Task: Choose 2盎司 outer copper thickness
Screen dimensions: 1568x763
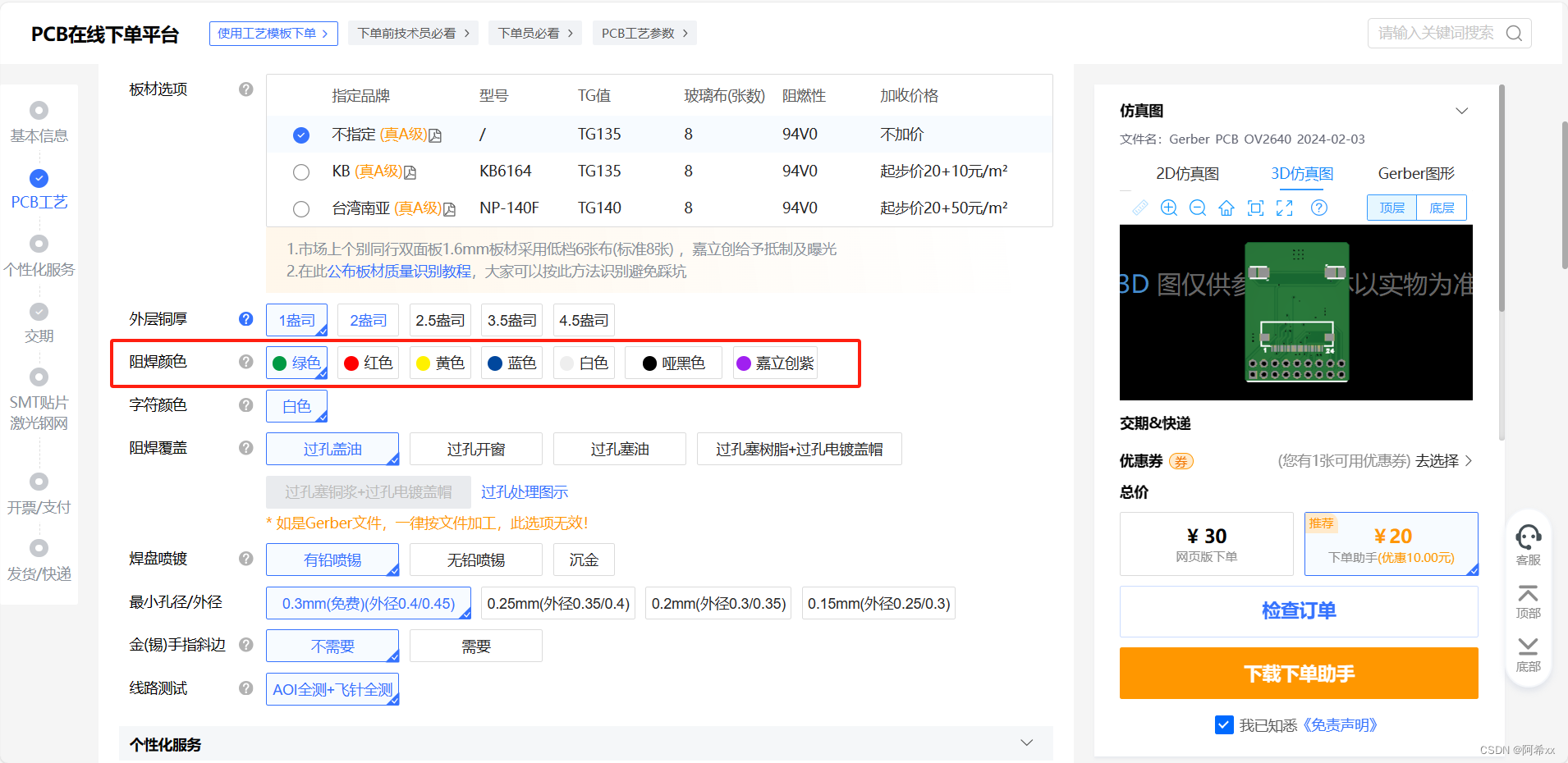Action: pos(368,320)
